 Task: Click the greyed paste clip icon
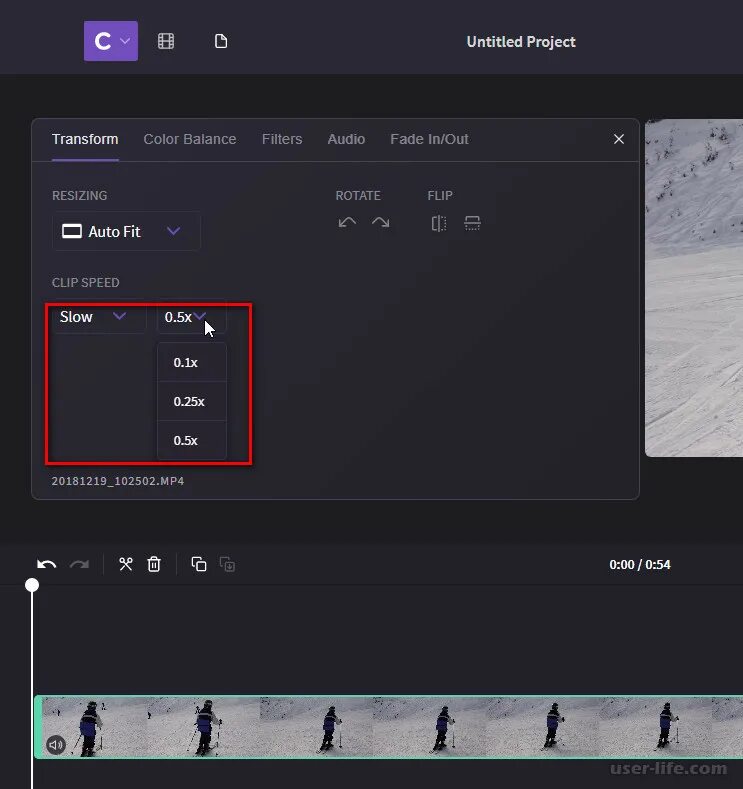click(x=227, y=565)
